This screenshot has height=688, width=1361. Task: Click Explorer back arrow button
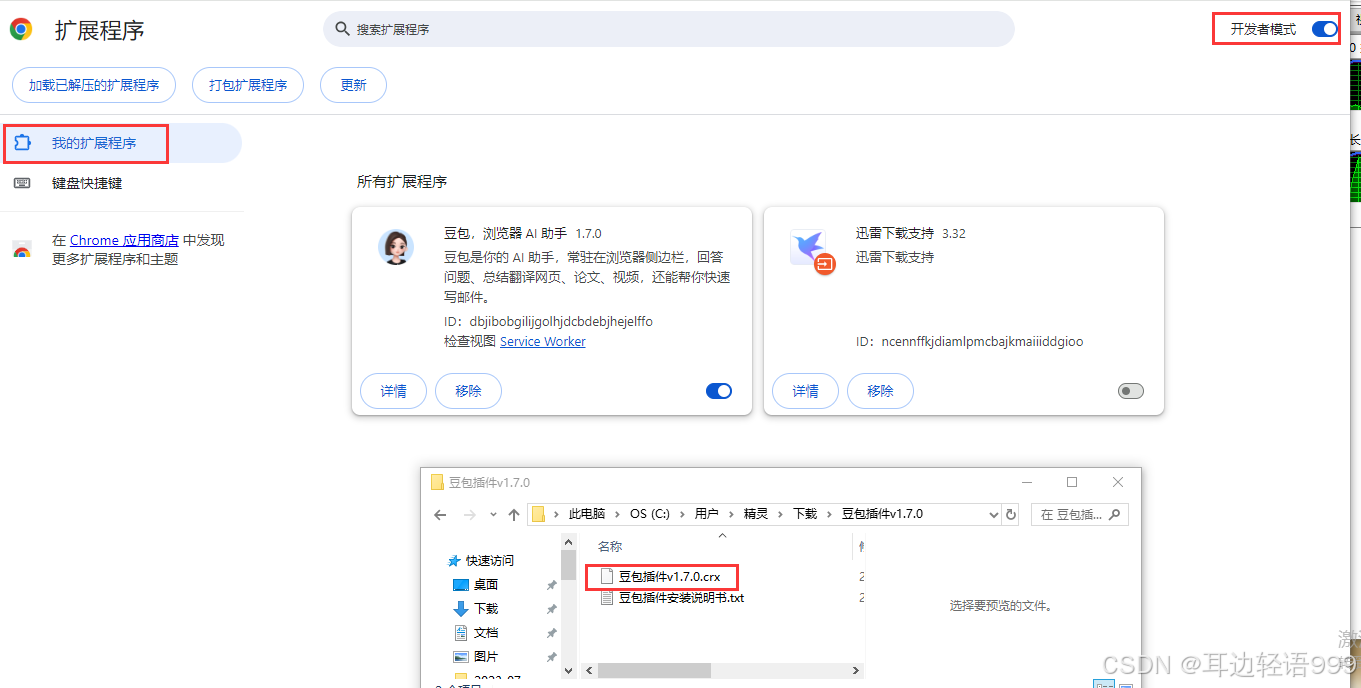coord(440,514)
